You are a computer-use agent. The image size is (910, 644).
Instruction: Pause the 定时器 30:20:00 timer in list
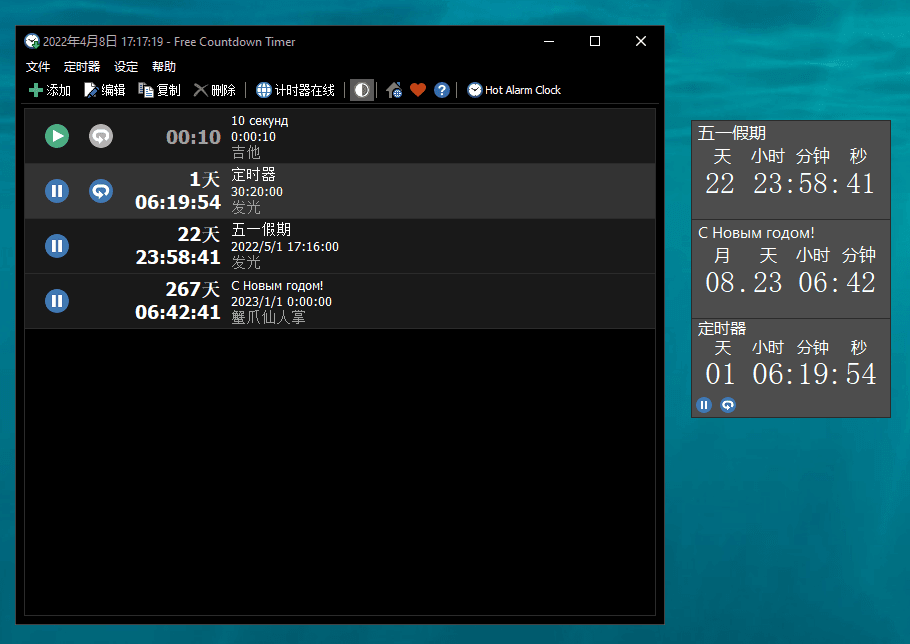pyautogui.click(x=57, y=191)
